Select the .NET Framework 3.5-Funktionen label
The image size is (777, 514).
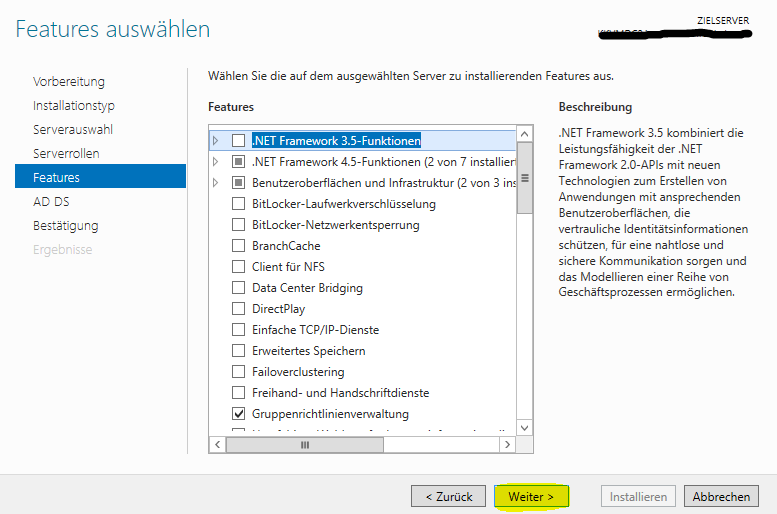pyautogui.click(x=336, y=141)
